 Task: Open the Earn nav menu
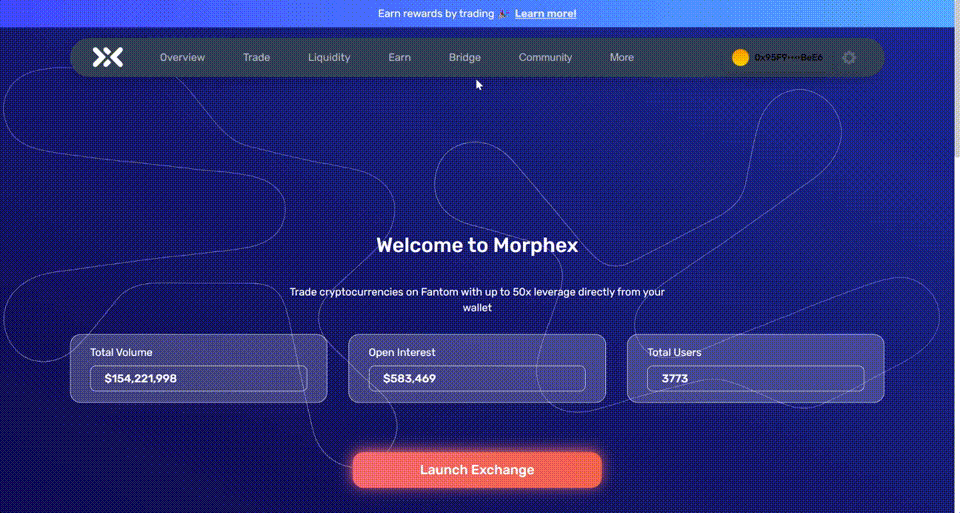pyautogui.click(x=399, y=58)
